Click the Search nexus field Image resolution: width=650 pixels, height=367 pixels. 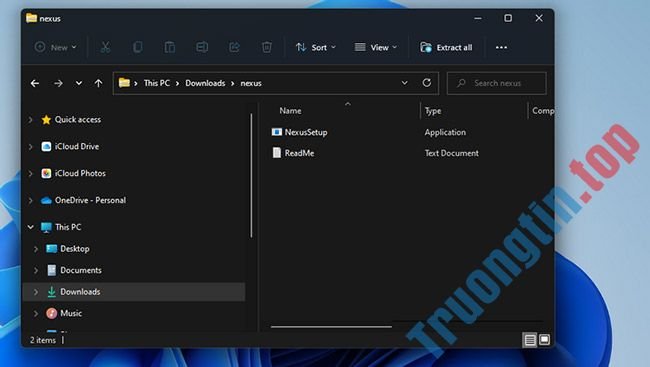click(x=497, y=83)
